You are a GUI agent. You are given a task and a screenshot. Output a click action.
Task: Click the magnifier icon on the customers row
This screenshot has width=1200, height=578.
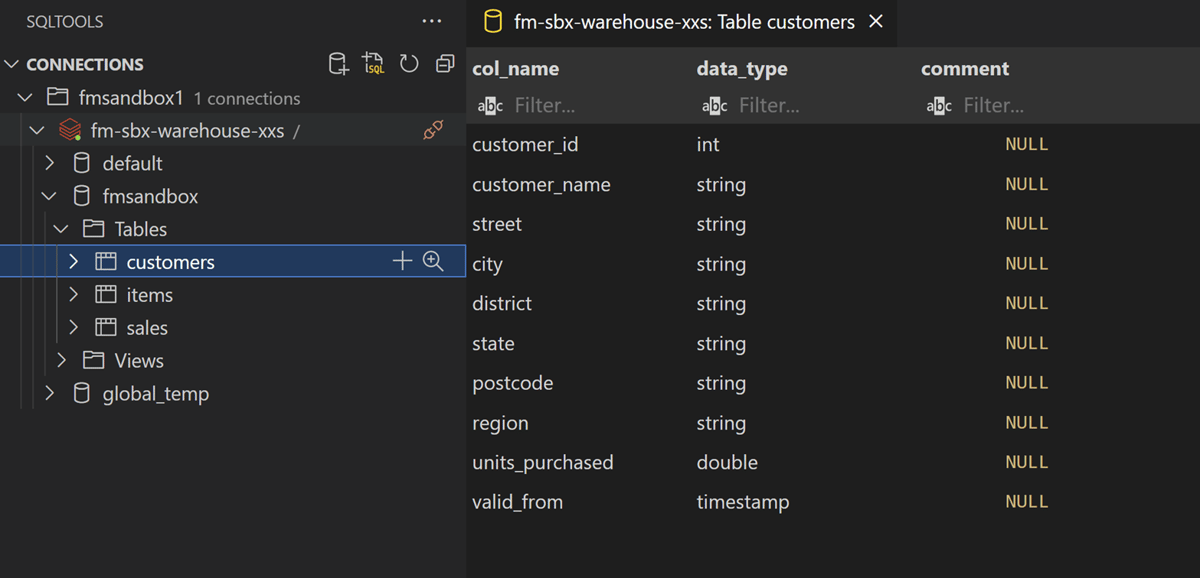coord(433,261)
